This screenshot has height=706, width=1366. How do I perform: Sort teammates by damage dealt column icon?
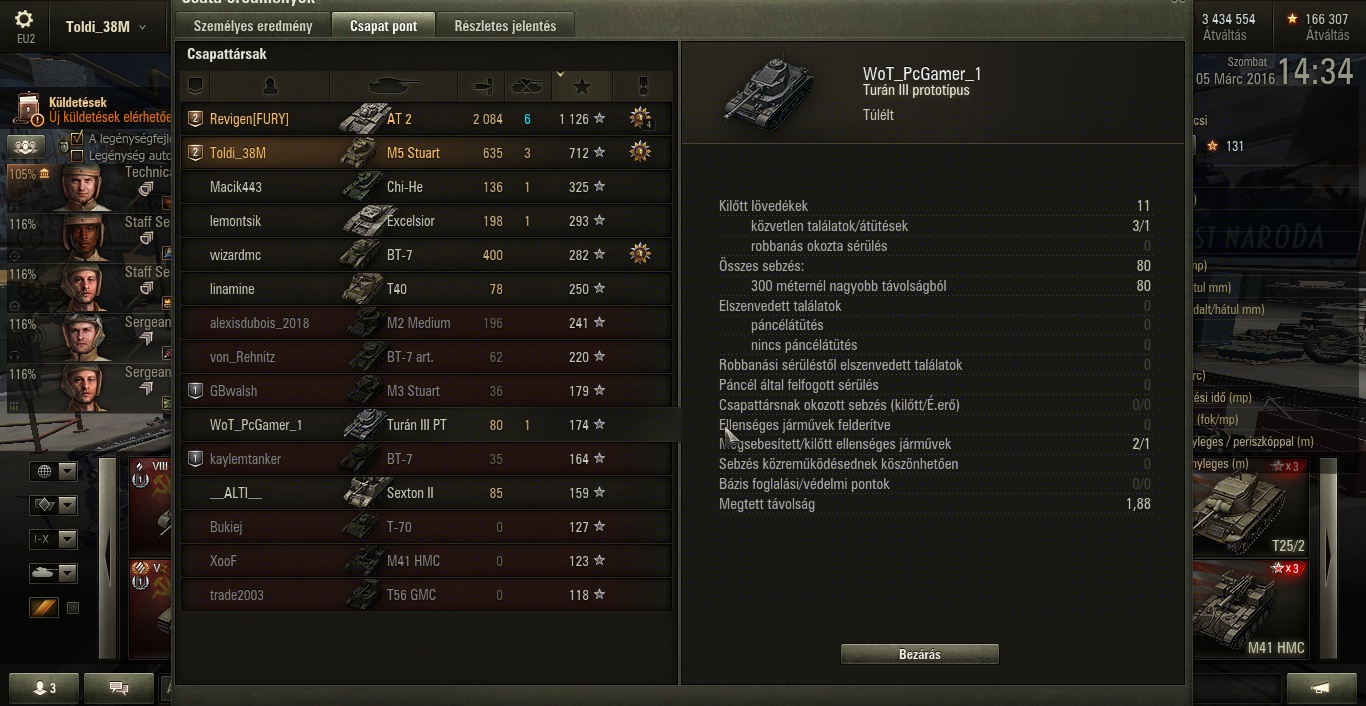[x=482, y=86]
